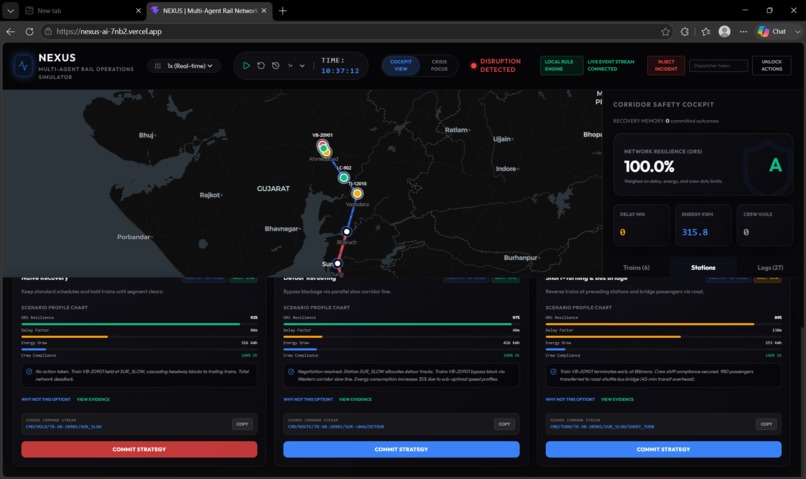The height and width of the screenshot is (479, 806).
Task: Copy the CMD/ROUTE detour command stream
Action: pyautogui.click(x=505, y=424)
